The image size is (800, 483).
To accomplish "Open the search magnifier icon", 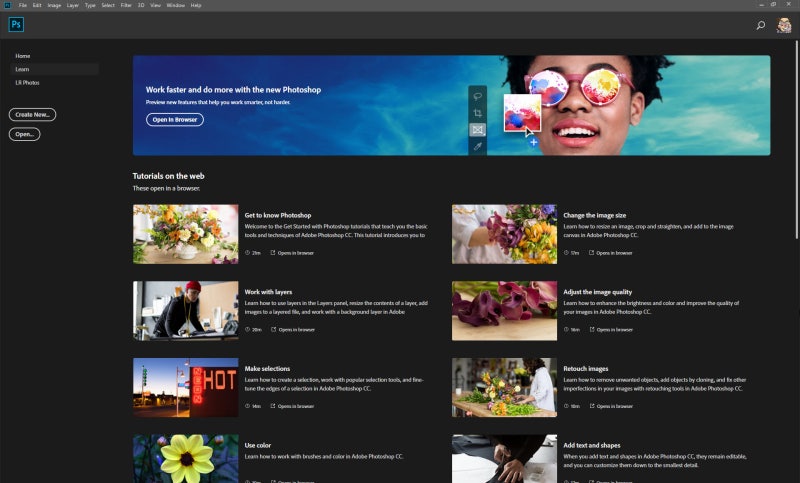I will 761,25.
